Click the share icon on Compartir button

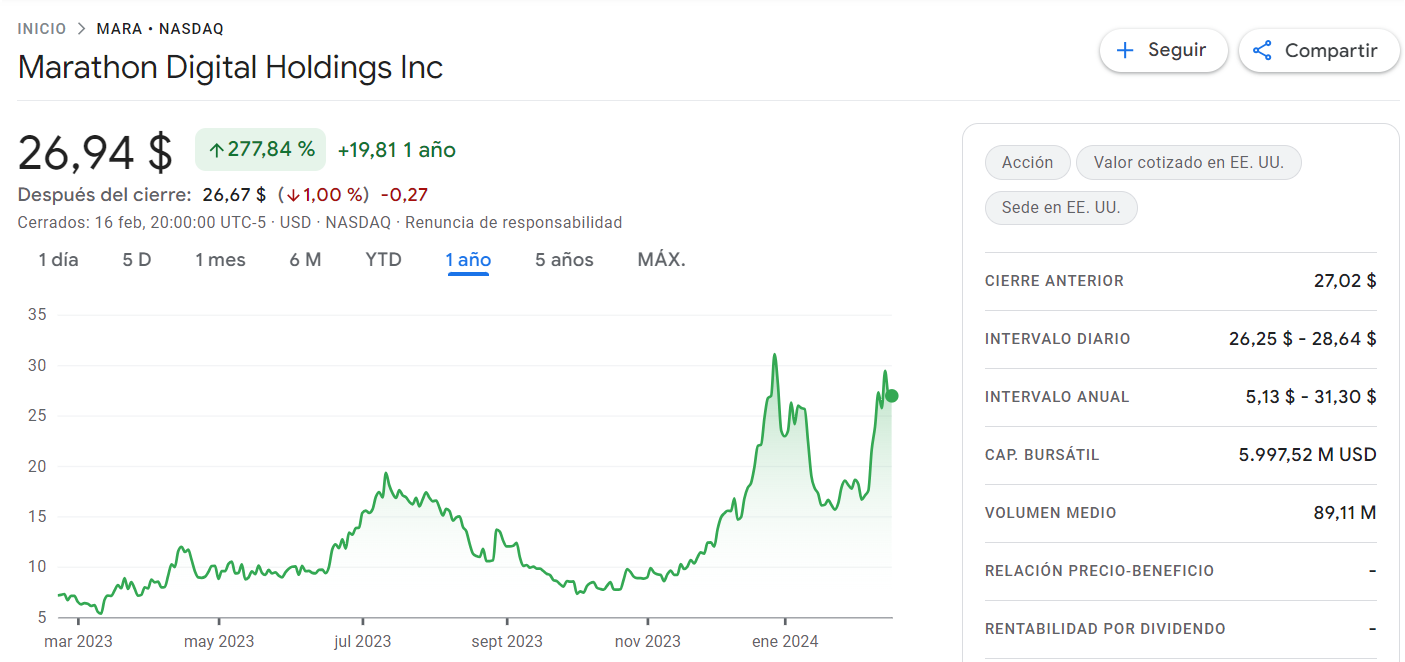(x=1262, y=50)
